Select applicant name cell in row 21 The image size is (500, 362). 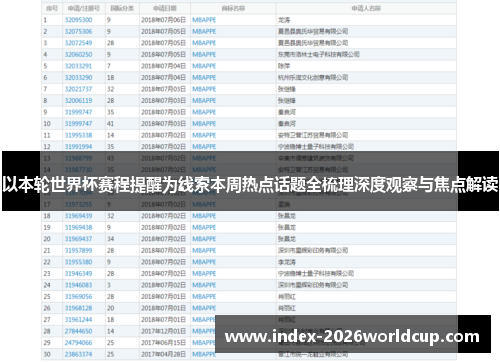click(x=366, y=251)
